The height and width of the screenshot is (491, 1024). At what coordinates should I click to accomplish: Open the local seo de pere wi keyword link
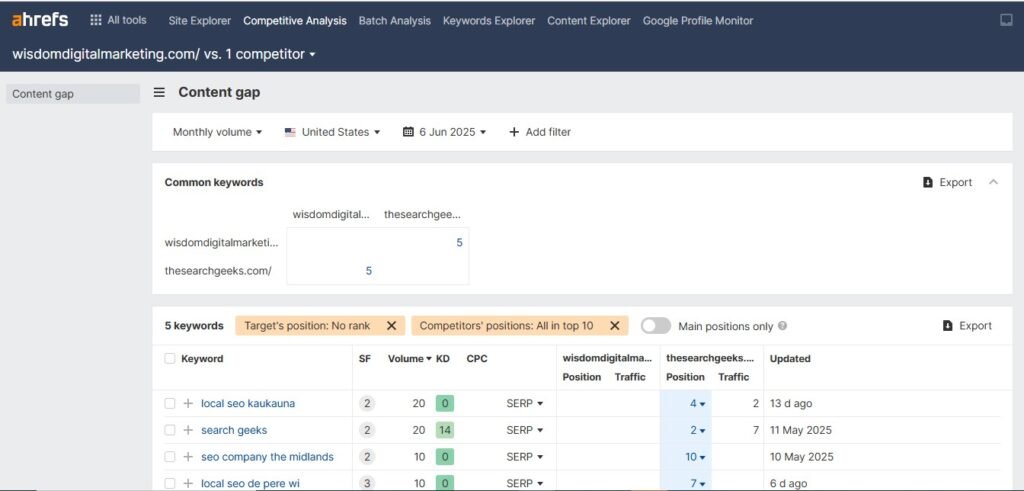pyautogui.click(x=250, y=483)
